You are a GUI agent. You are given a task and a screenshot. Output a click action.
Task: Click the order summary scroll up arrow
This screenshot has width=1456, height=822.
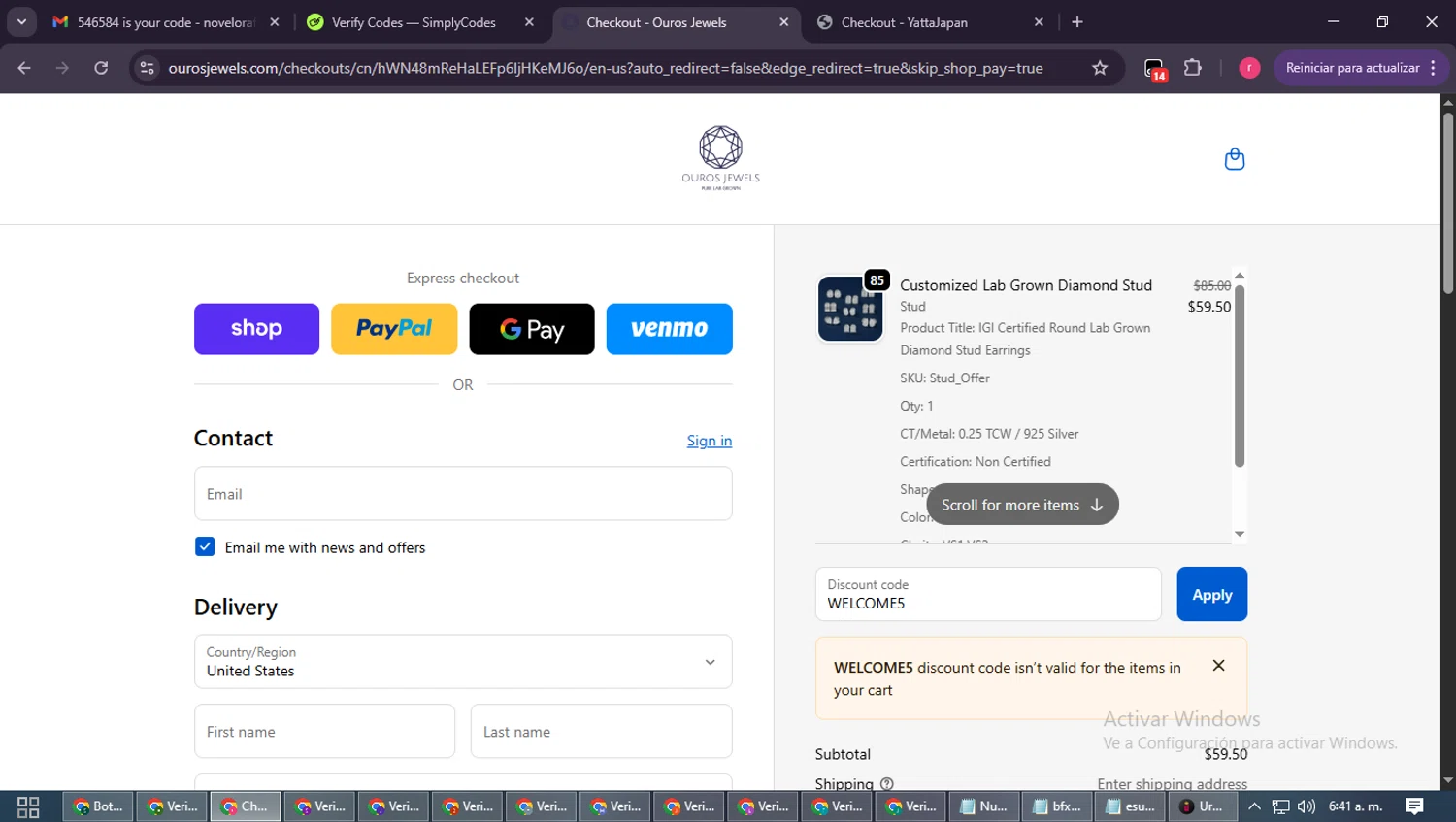tap(1240, 276)
